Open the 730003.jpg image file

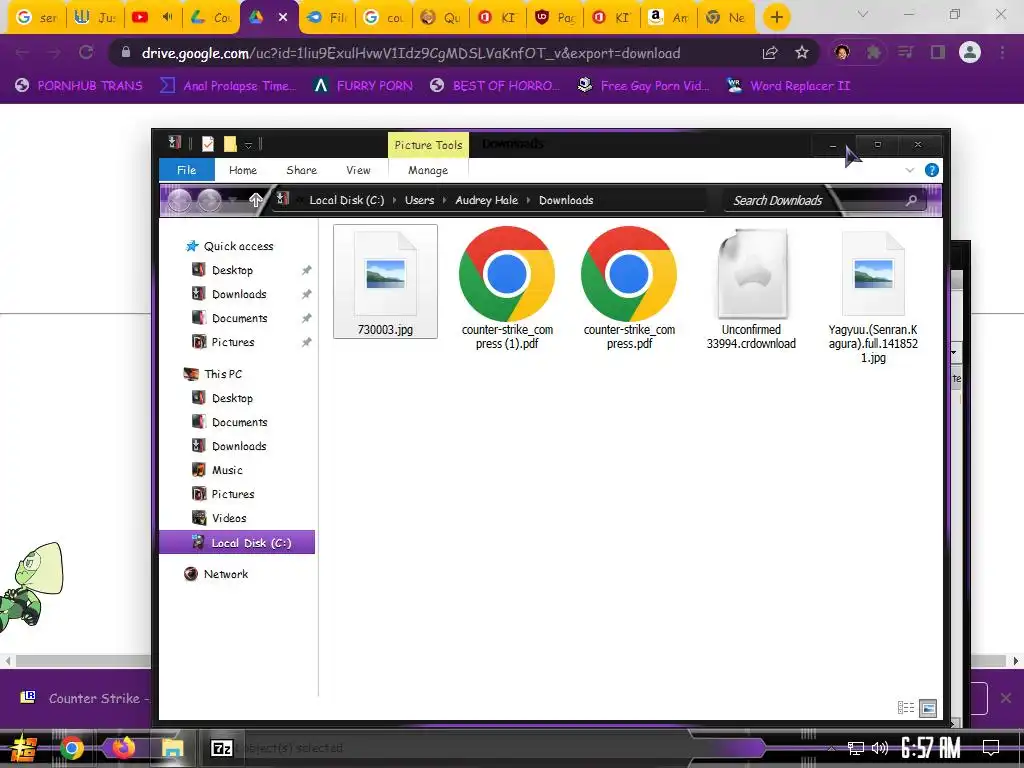385,281
